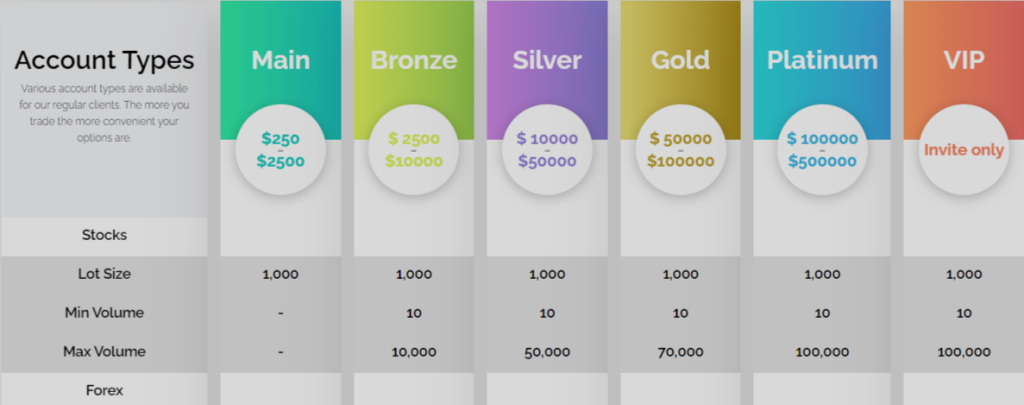Select the Main account type header
Screen dimensions: 1024x405
tap(280, 60)
